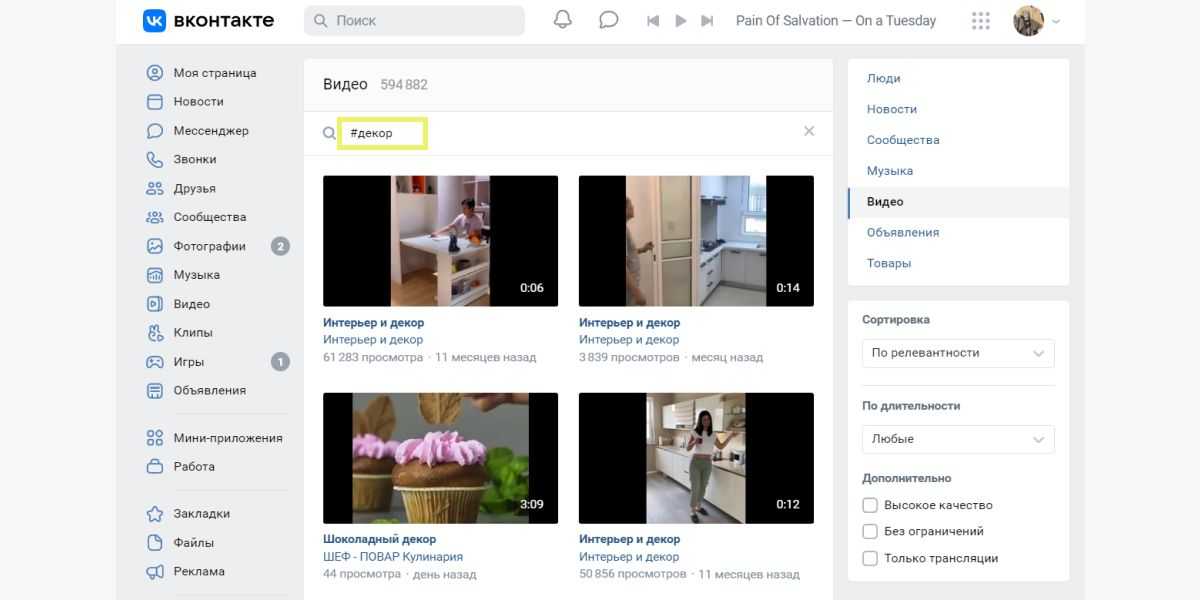
Task: Select the Музыка search category
Action: click(x=889, y=171)
